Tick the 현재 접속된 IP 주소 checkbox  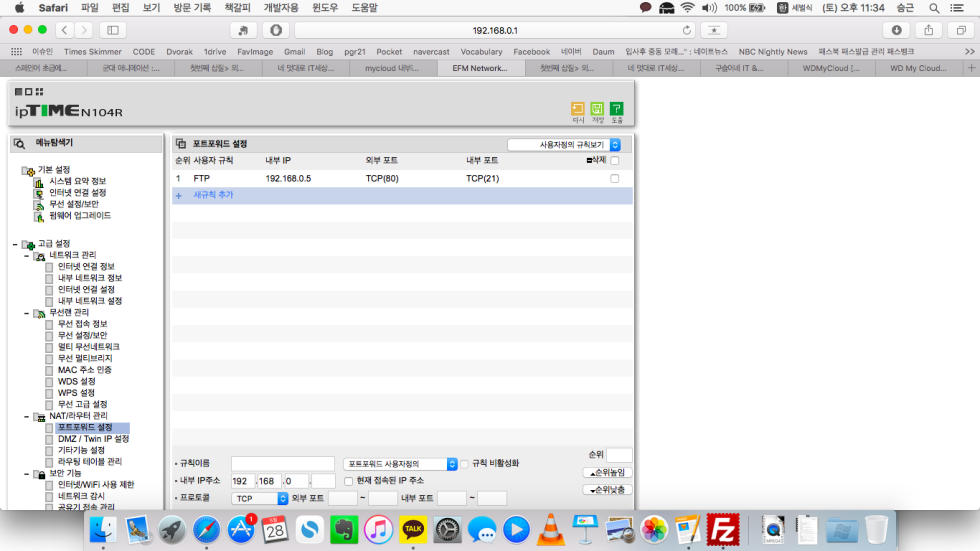tap(348, 481)
